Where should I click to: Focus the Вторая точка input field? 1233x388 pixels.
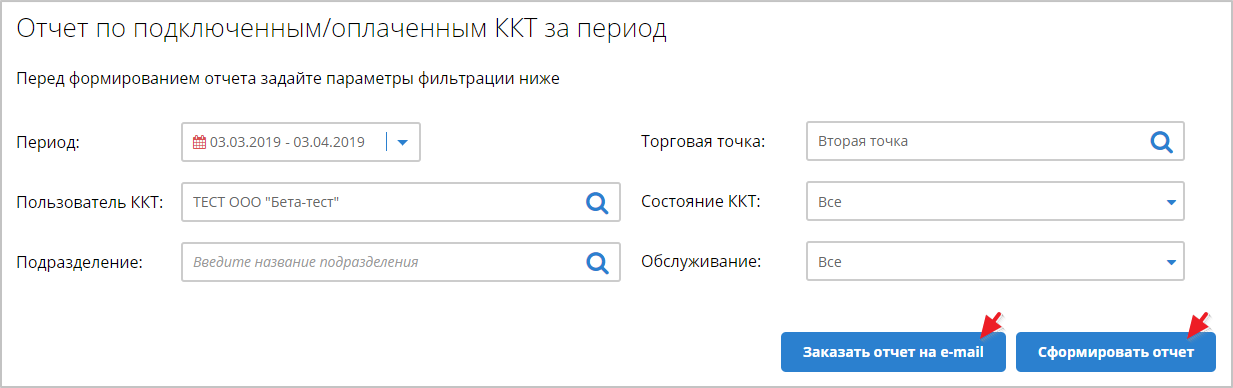click(x=995, y=142)
